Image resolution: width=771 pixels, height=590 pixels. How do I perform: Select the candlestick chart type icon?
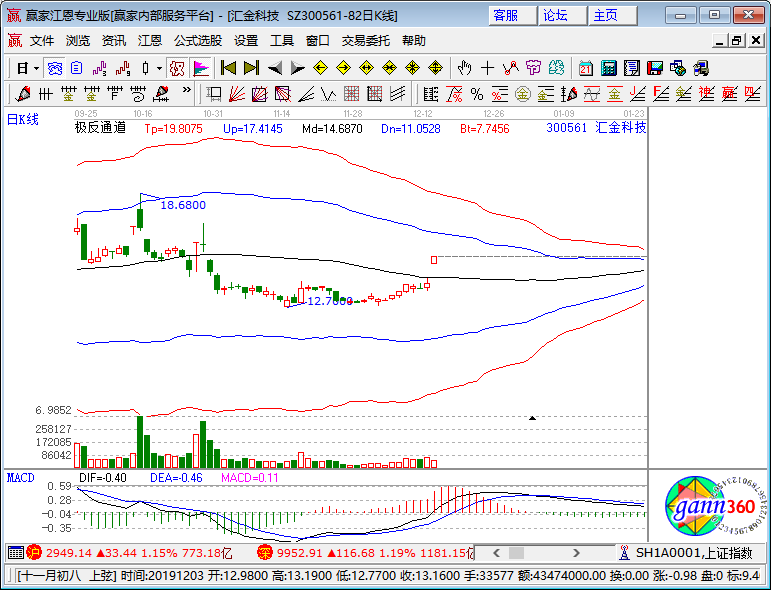coord(146,68)
